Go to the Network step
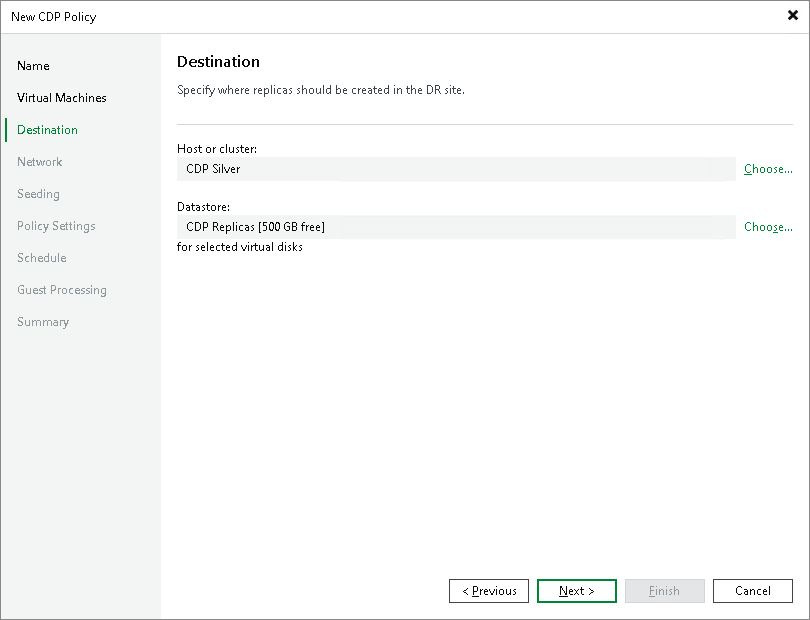The height and width of the screenshot is (620, 810). 40,161
